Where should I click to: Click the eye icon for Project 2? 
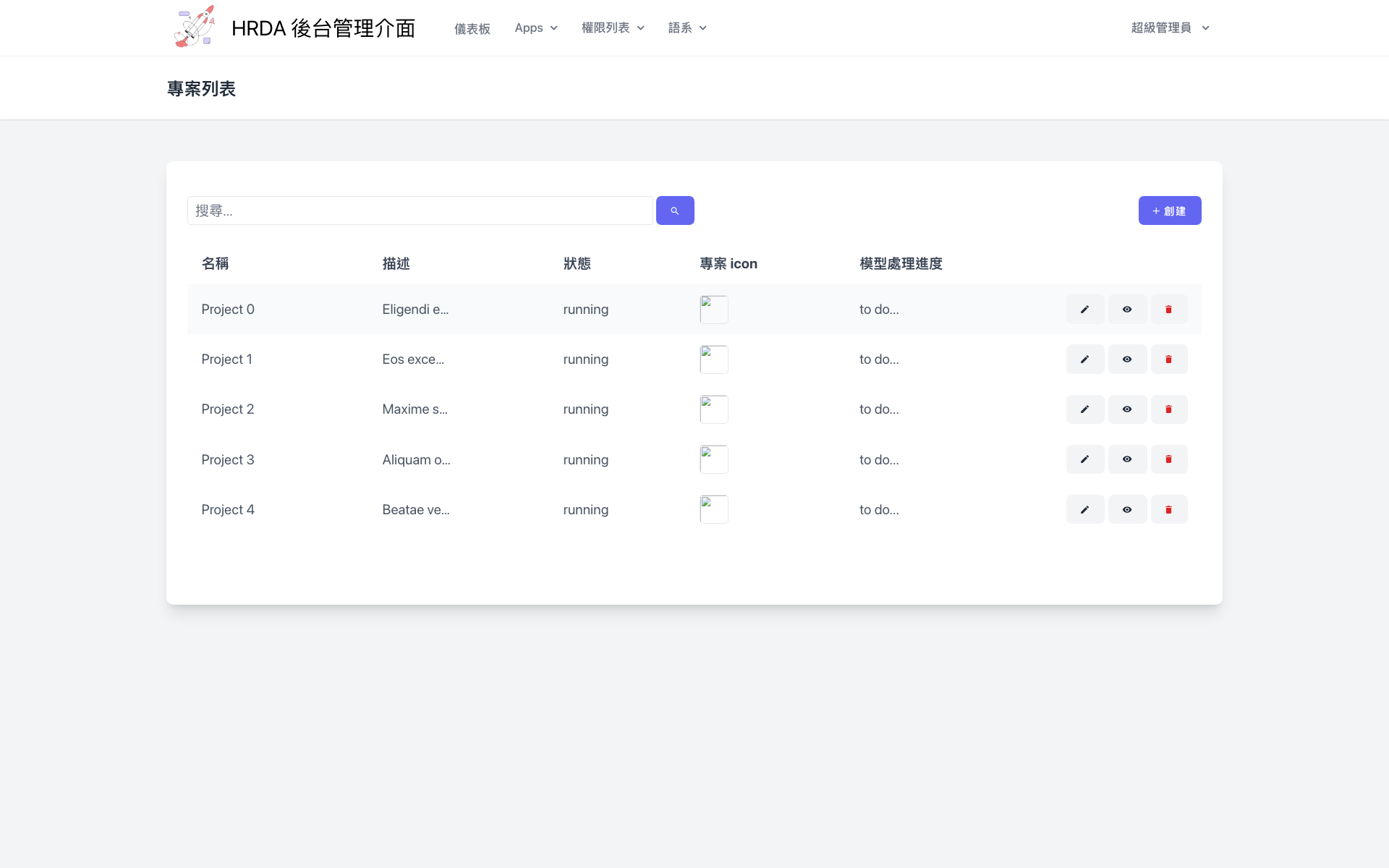pos(1127,409)
